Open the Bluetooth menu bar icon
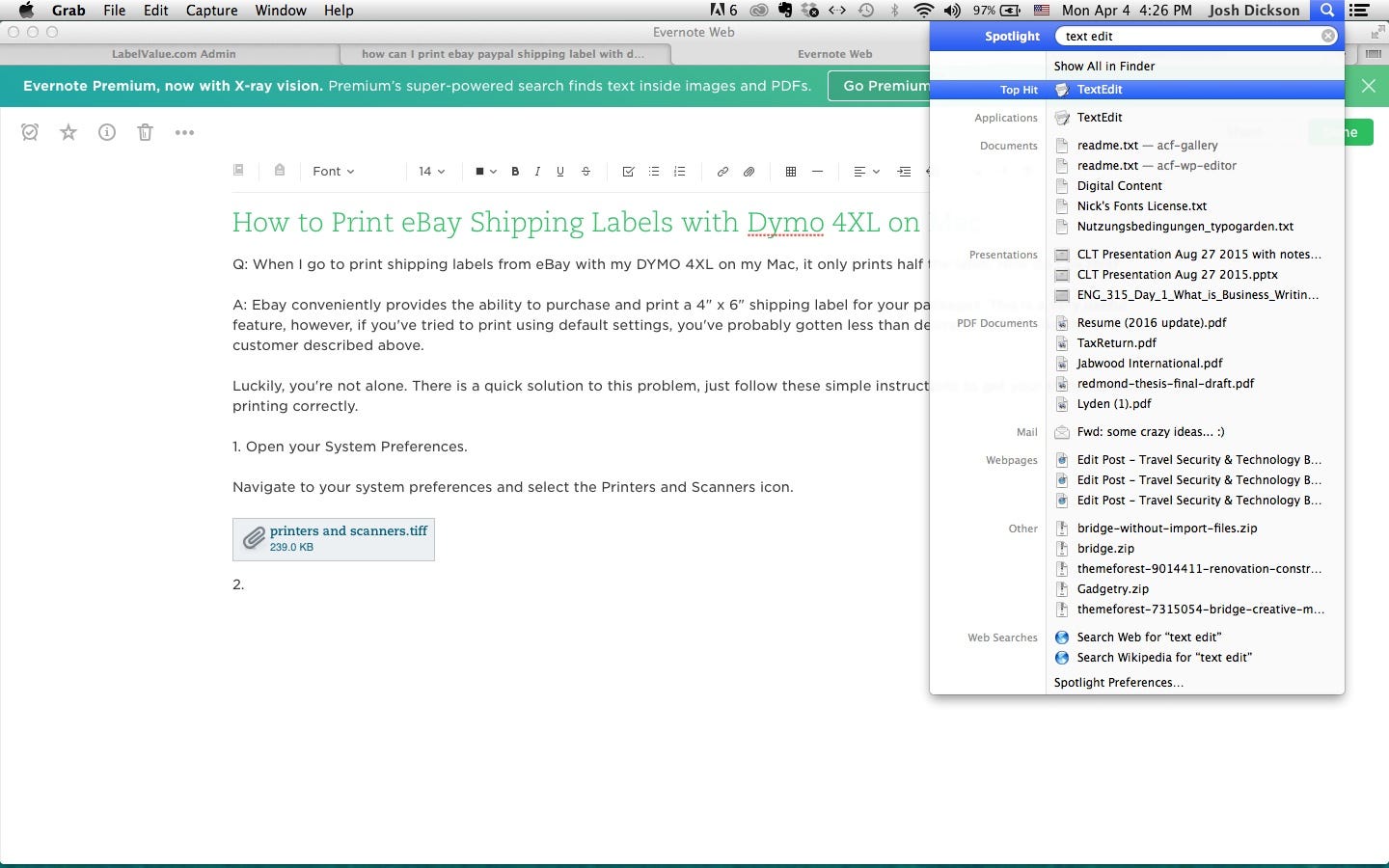 [894, 11]
